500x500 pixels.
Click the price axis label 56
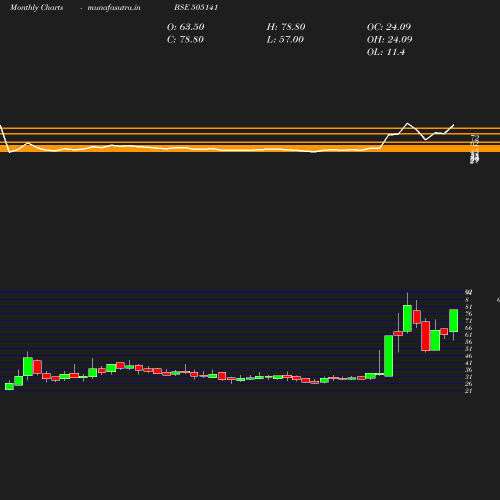click(469, 342)
